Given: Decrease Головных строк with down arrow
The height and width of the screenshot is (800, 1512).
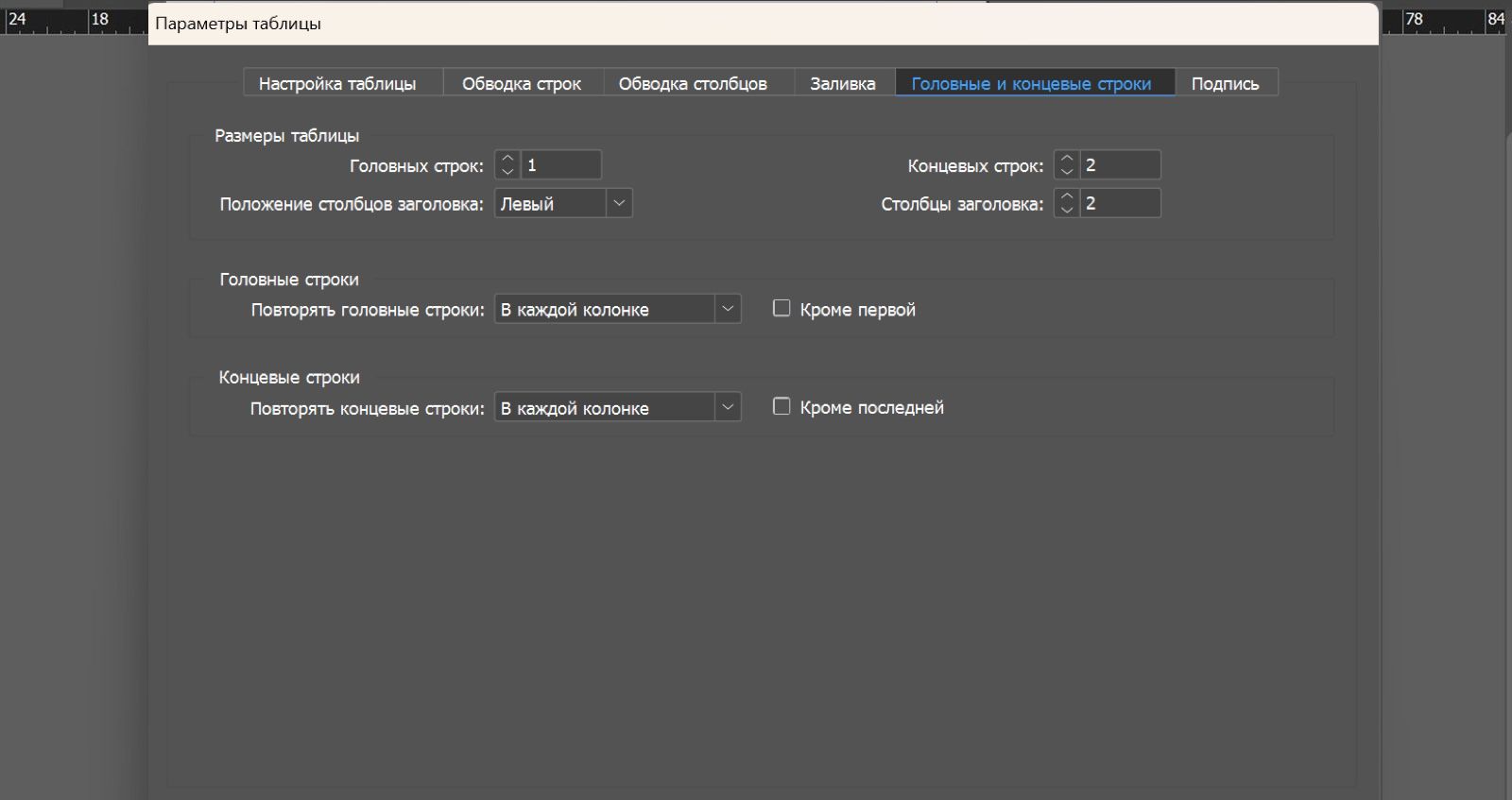Looking at the screenshot, I should [507, 172].
